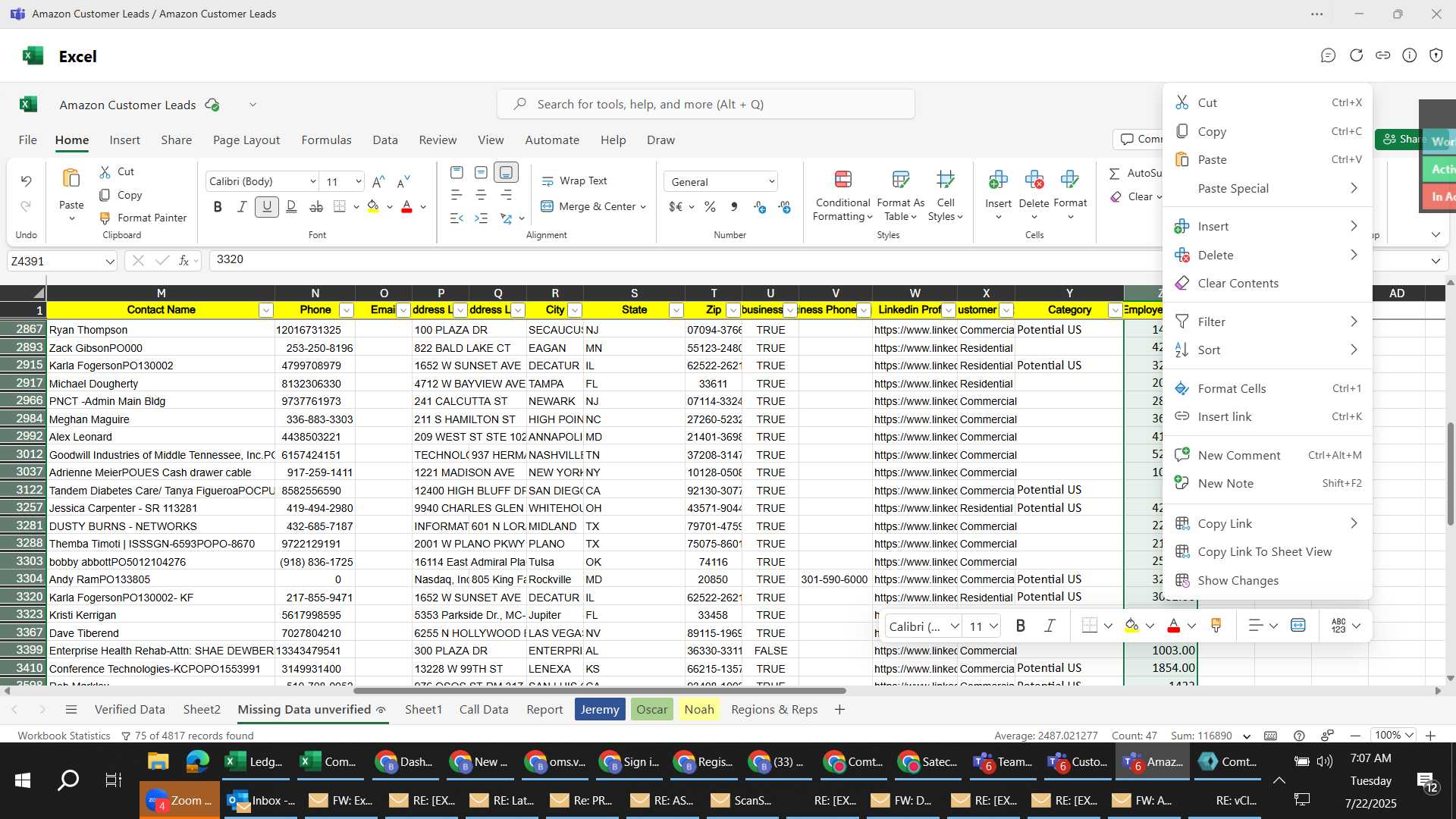Viewport: 1456px width, 819px height.
Task: Click the refresh icon in title area
Action: [x=1356, y=55]
